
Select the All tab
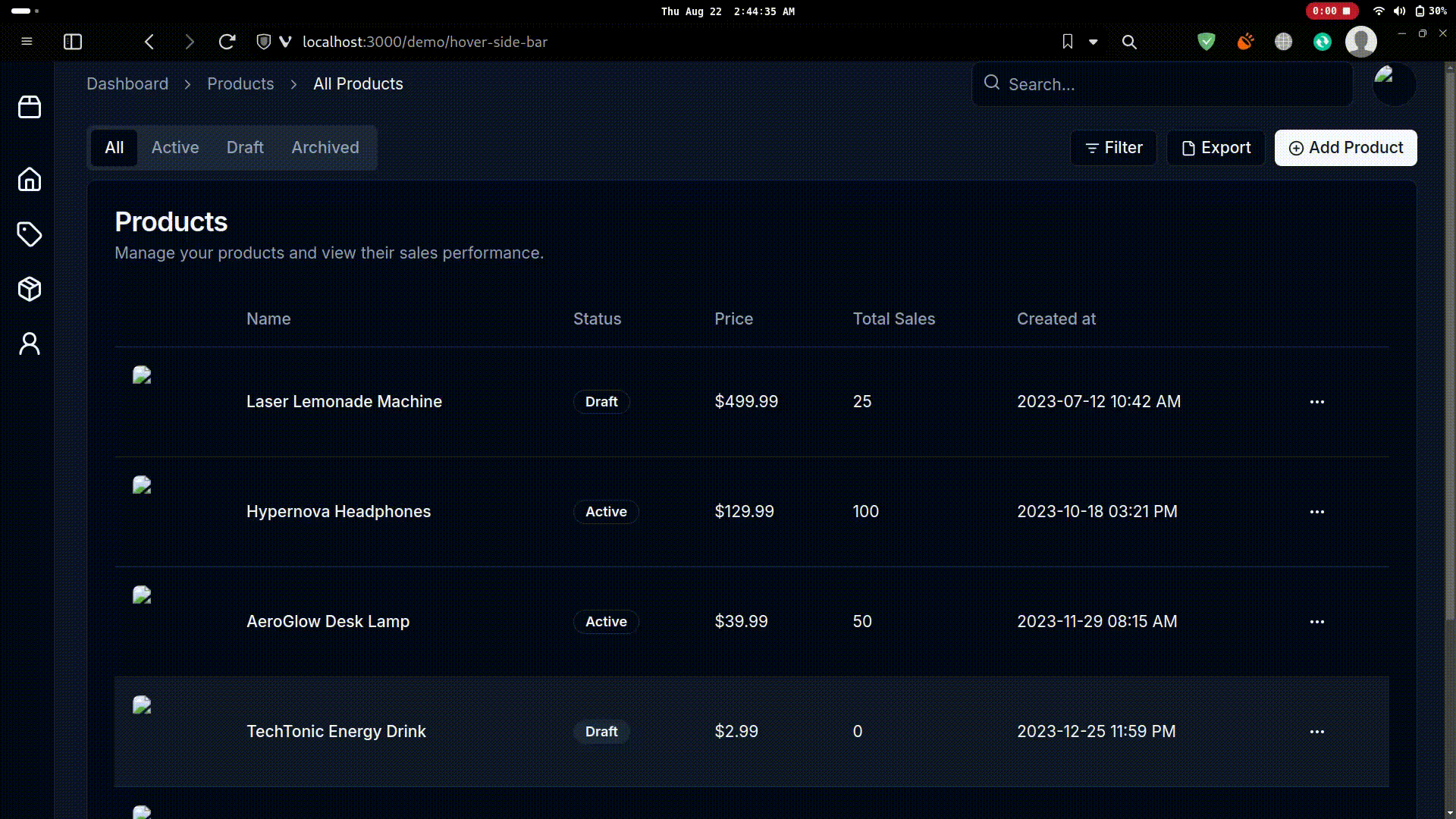(115, 148)
